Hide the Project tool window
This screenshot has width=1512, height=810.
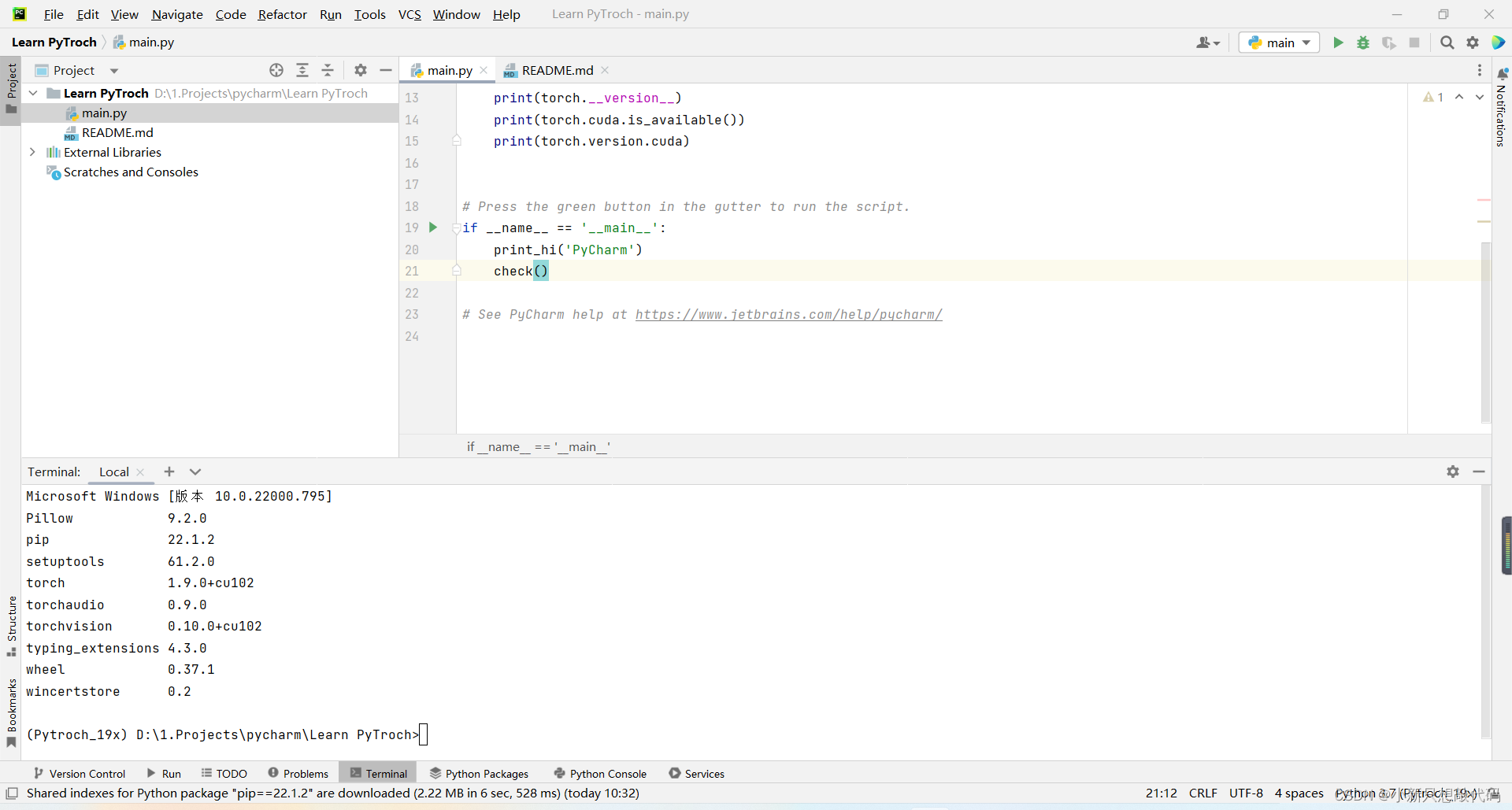(386, 70)
